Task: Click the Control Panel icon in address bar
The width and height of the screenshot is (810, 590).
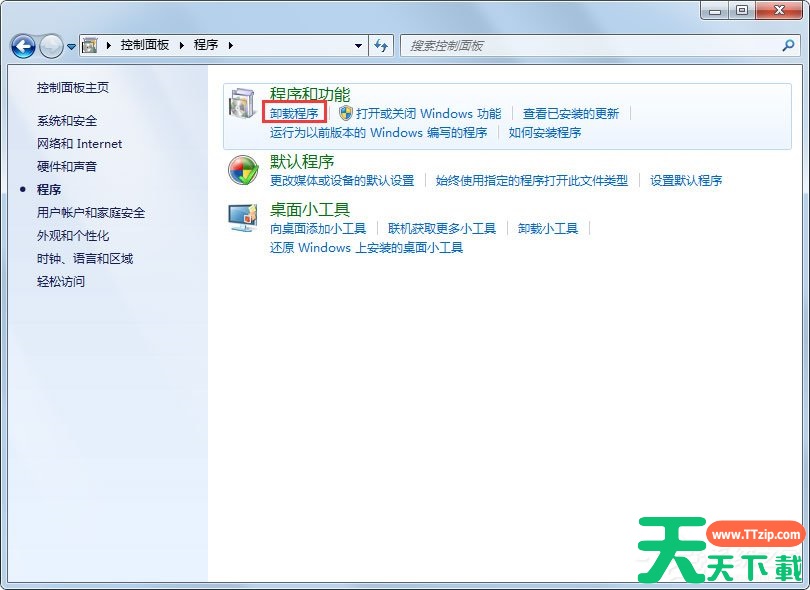Action: click(x=90, y=45)
